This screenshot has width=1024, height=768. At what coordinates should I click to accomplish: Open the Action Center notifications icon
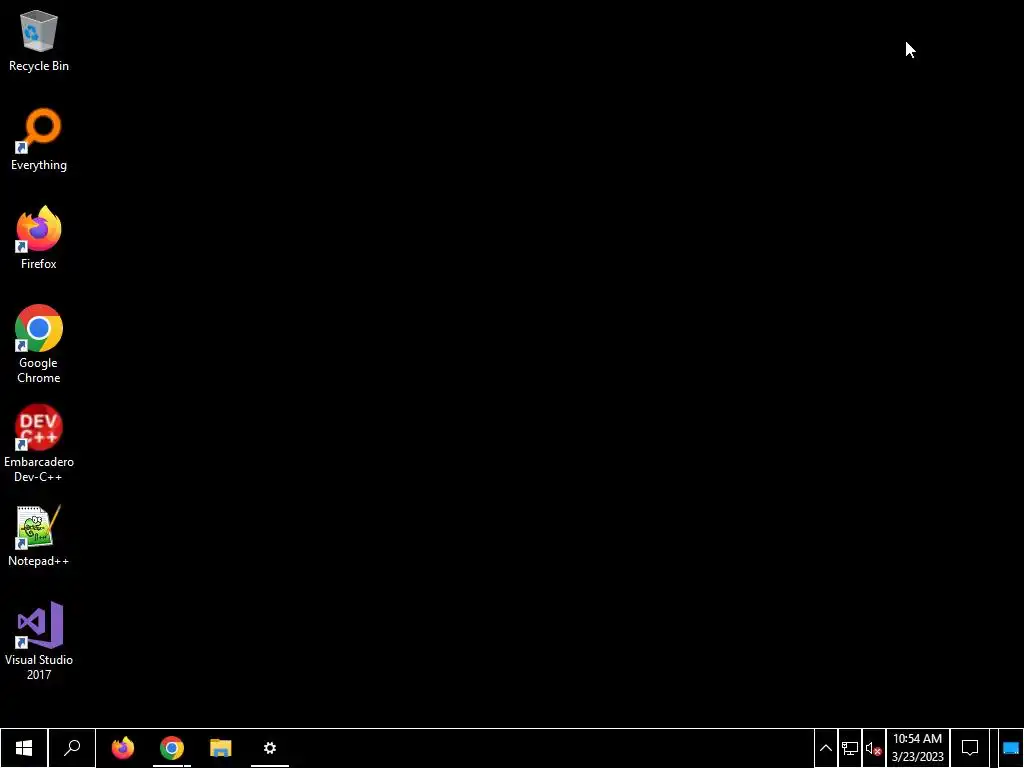(x=970, y=748)
